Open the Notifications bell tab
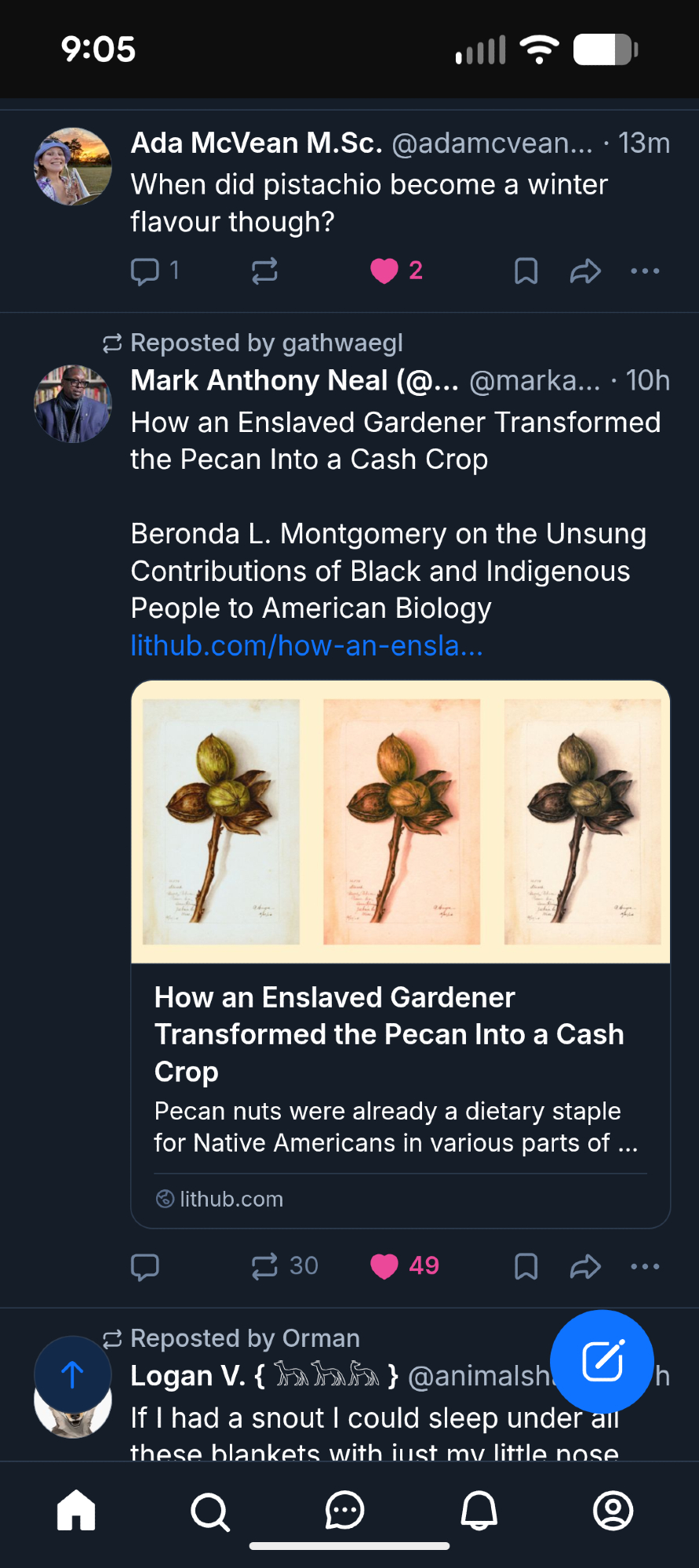 [479, 1510]
